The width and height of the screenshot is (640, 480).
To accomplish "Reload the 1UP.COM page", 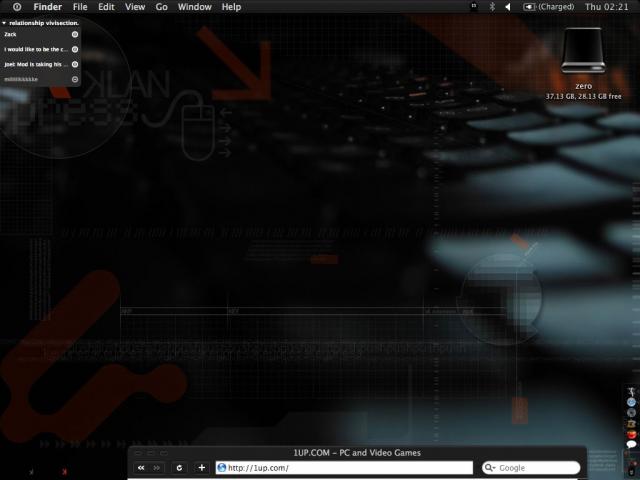I will click(x=179, y=468).
